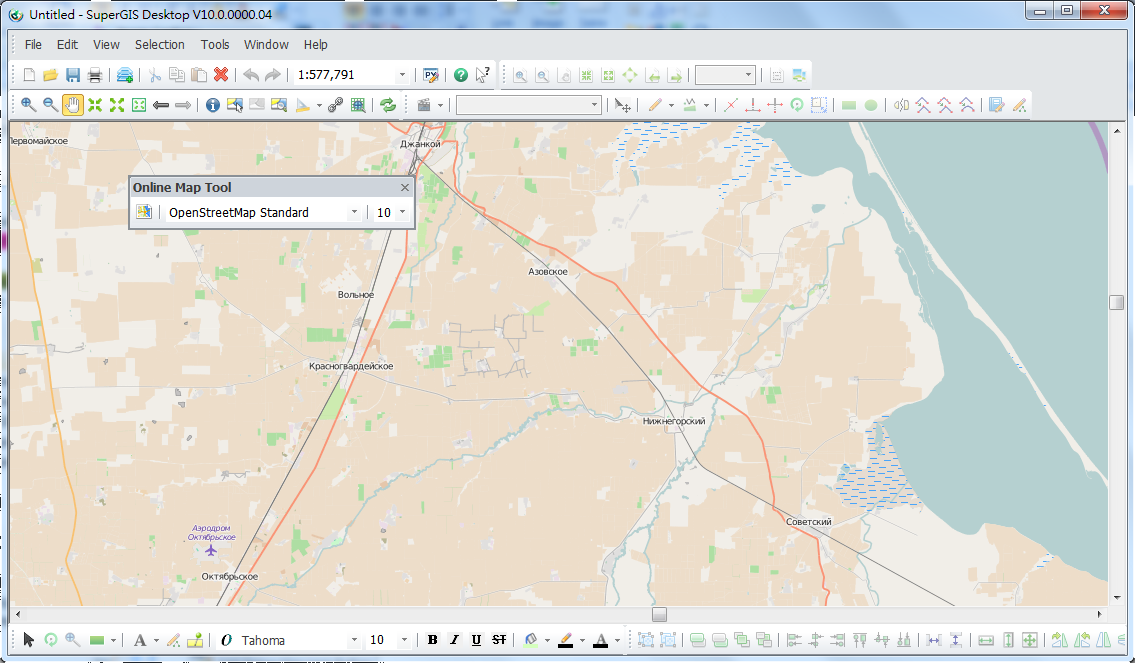
Task: Go to previous extent with left arrow
Action: (161, 105)
